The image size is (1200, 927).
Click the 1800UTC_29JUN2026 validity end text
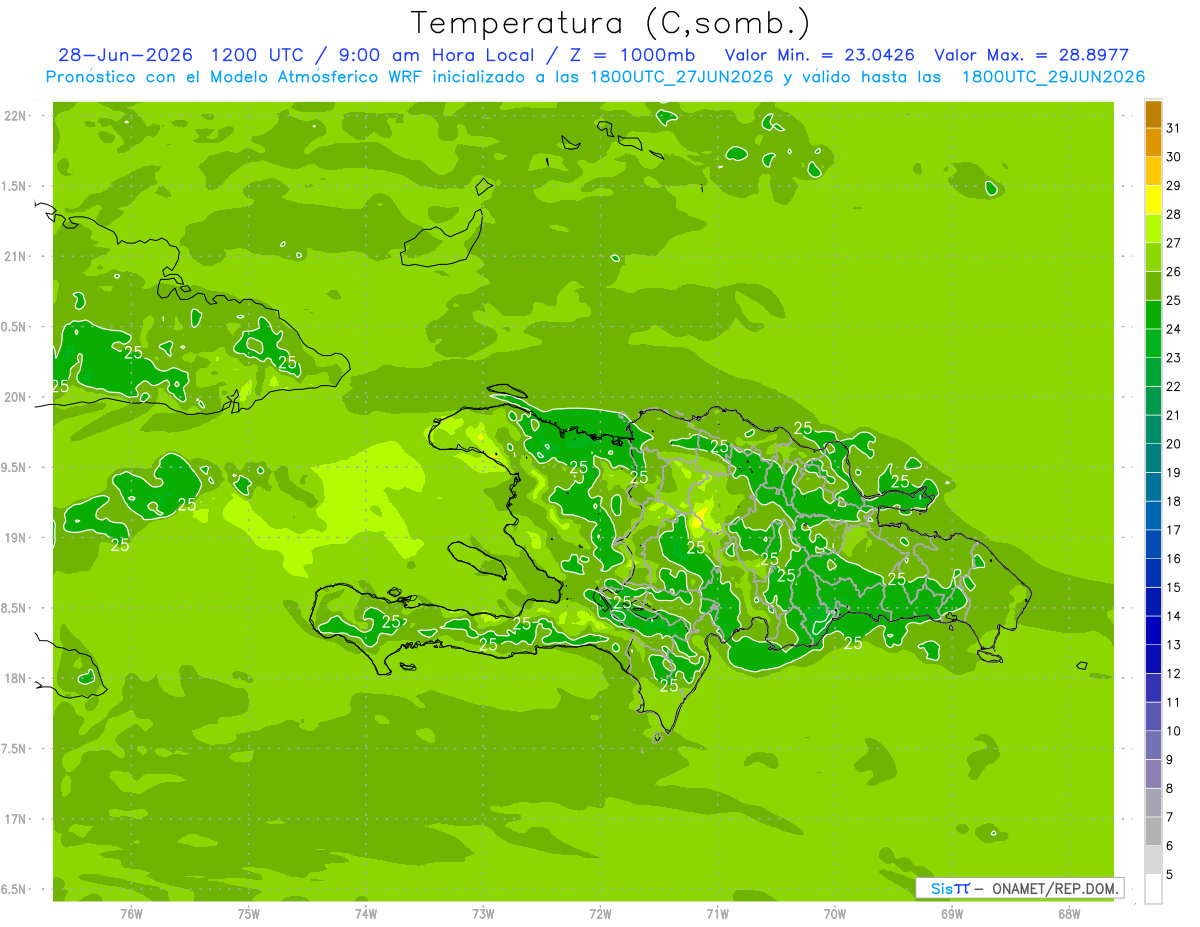point(1053,77)
